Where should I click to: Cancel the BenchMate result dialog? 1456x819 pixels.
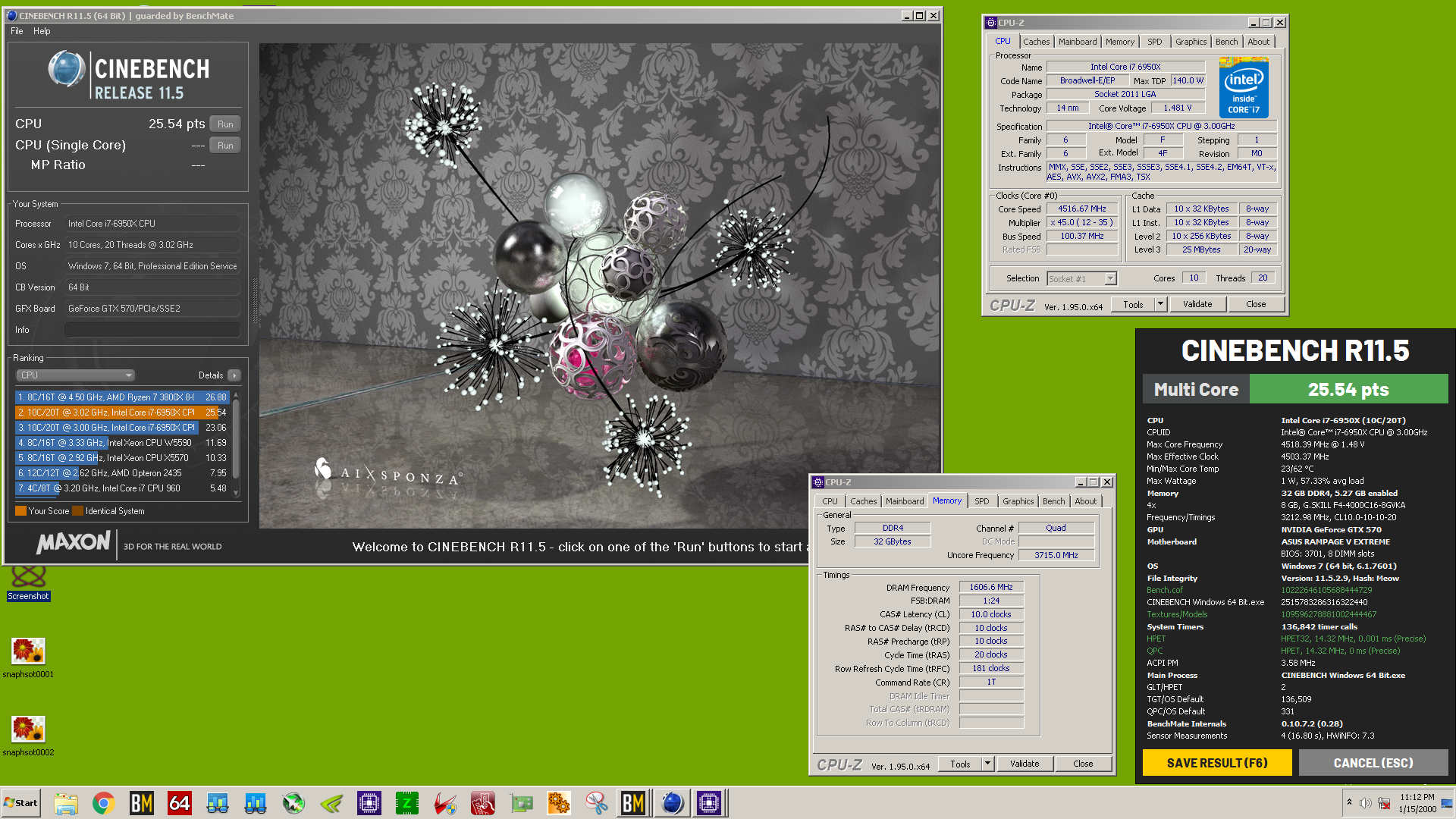[1373, 763]
